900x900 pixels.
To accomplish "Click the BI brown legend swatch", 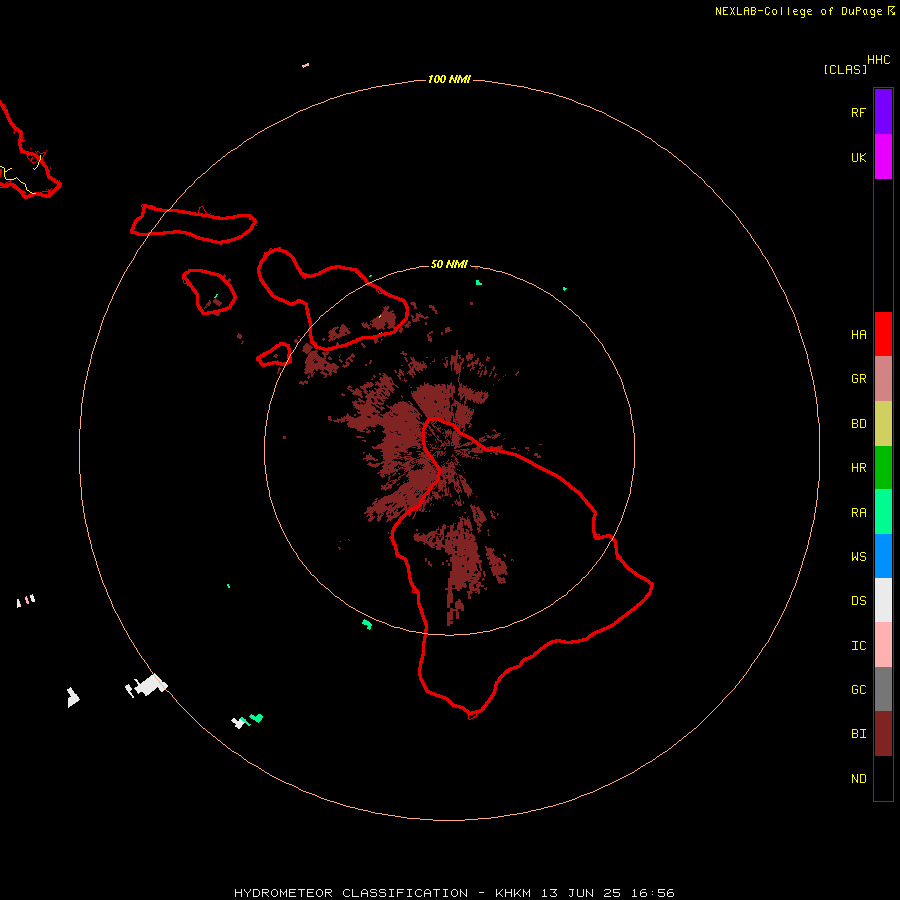I will coord(883,734).
